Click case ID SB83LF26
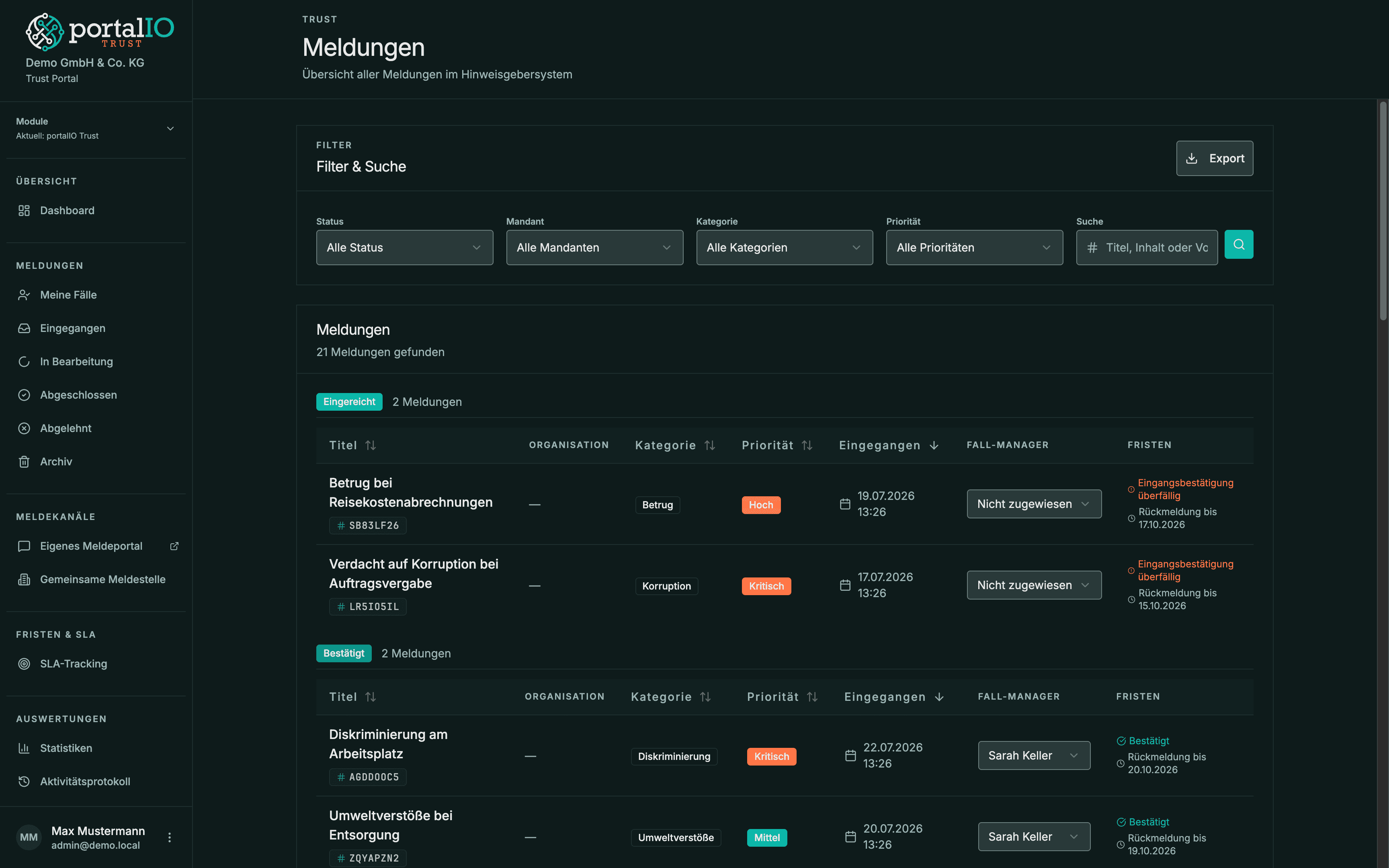This screenshot has height=868, width=1389. (368, 525)
